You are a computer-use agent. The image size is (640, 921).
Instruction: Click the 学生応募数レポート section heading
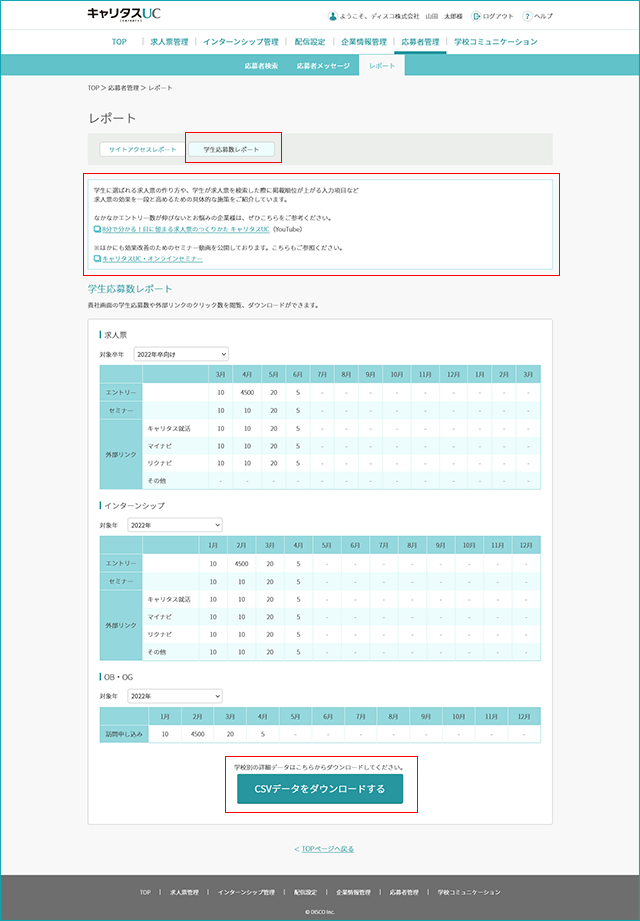tap(130, 289)
